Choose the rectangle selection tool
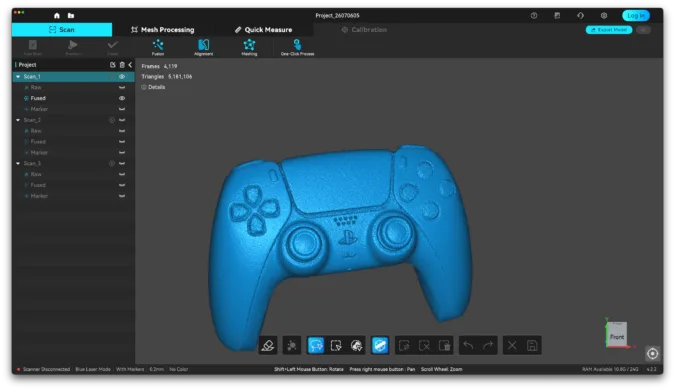The image size is (675, 390). coord(336,345)
